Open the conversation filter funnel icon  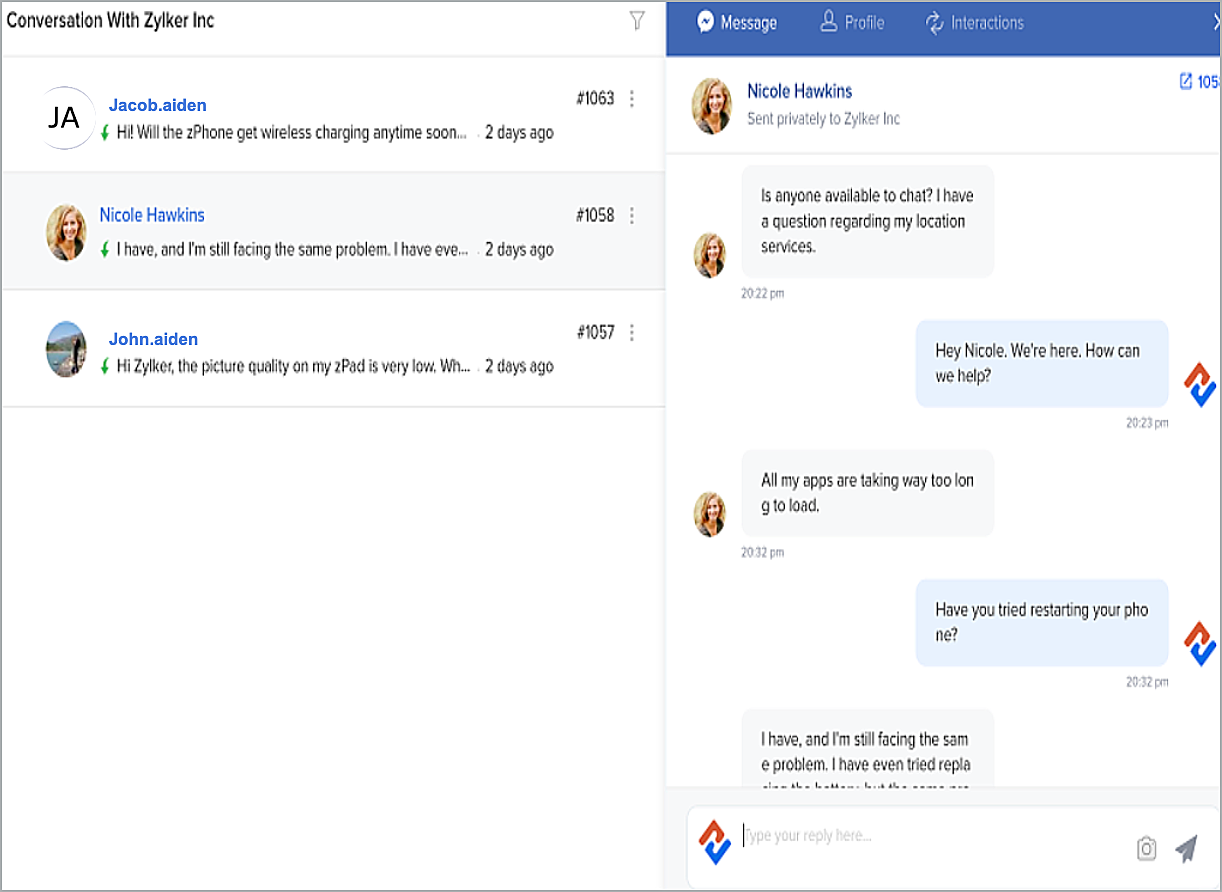coord(637,20)
